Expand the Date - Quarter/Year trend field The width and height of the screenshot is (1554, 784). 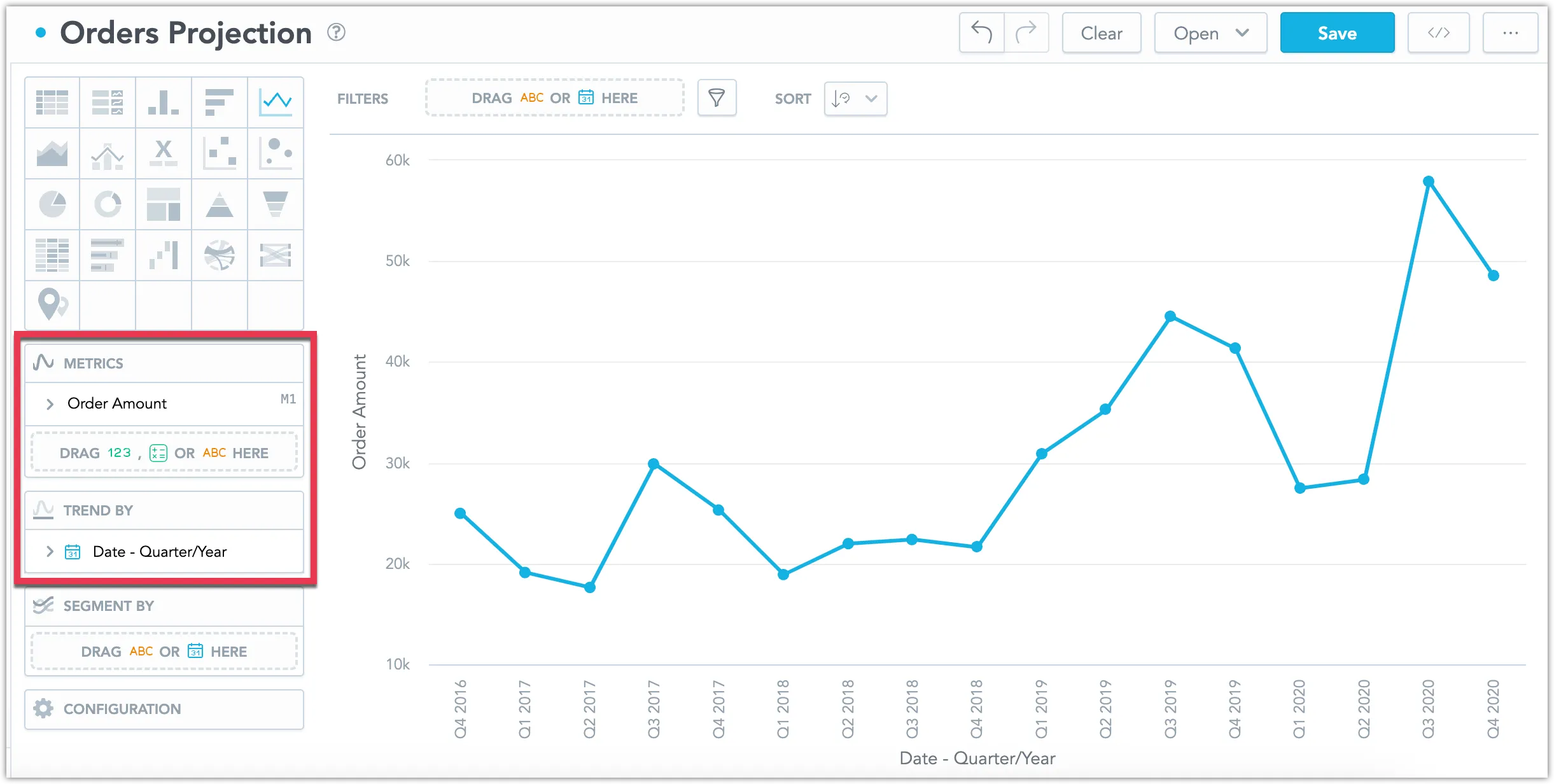coord(50,551)
